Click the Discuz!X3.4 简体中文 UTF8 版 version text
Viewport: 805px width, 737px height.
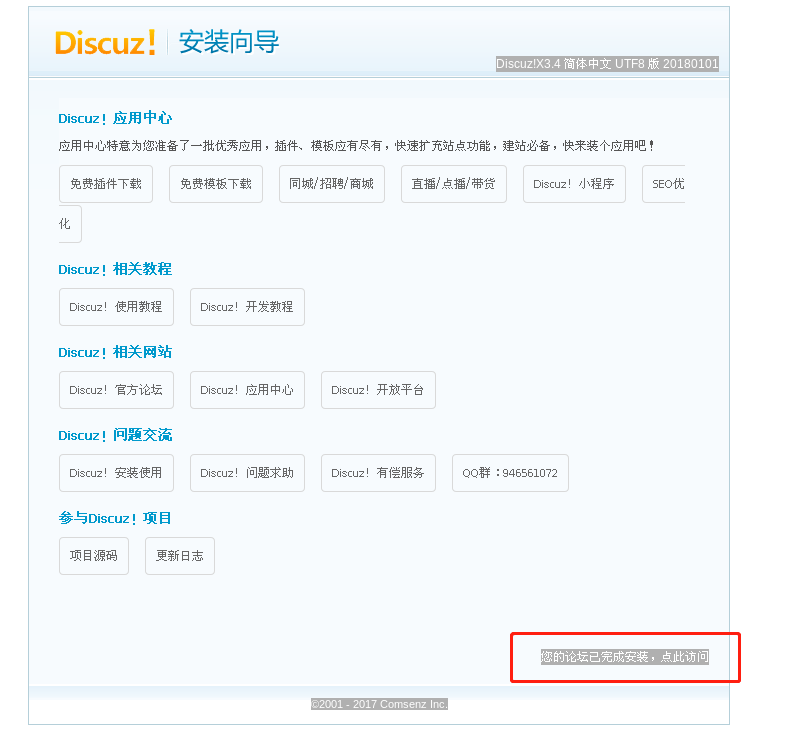coord(607,64)
